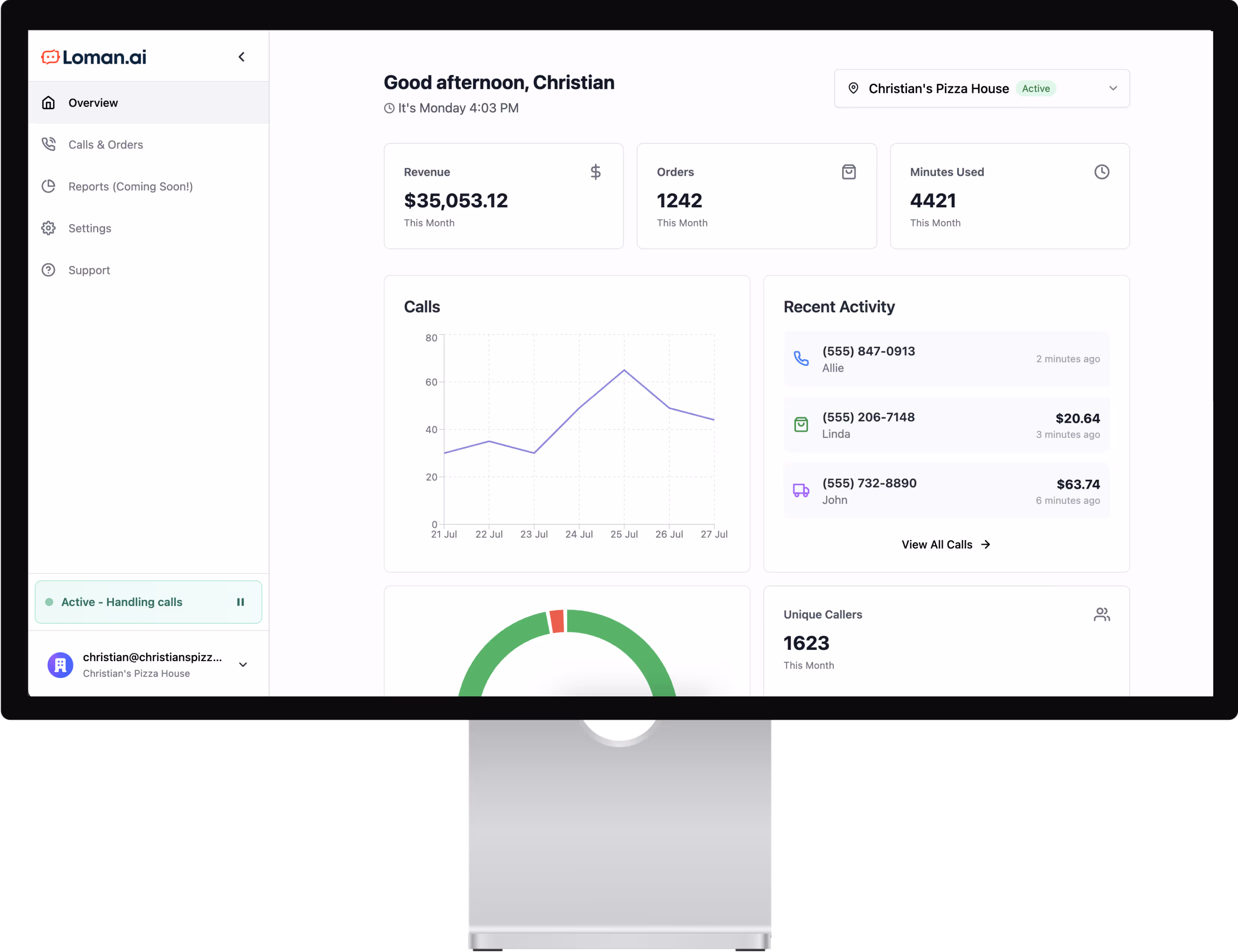Click the $35,053.12 revenue value
1238x952 pixels.
click(x=456, y=201)
